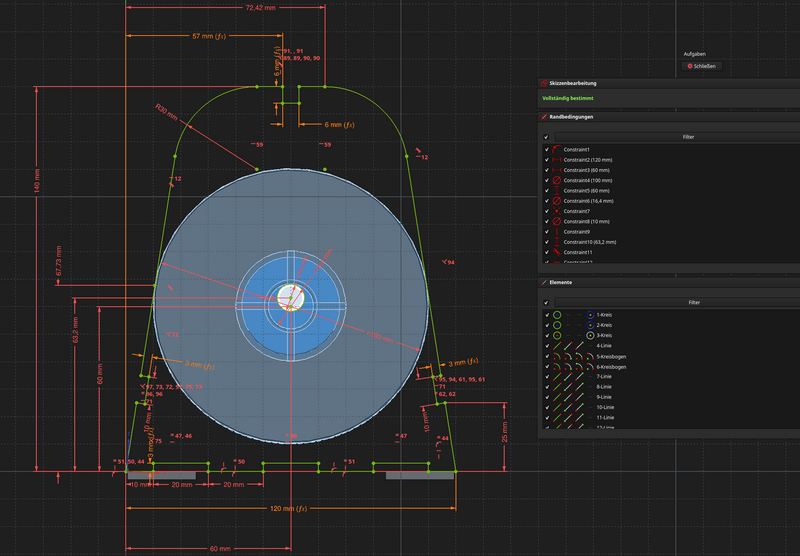Toggle the master checkbox beside constraints Filter
This screenshot has height=556, width=800.
546,137
